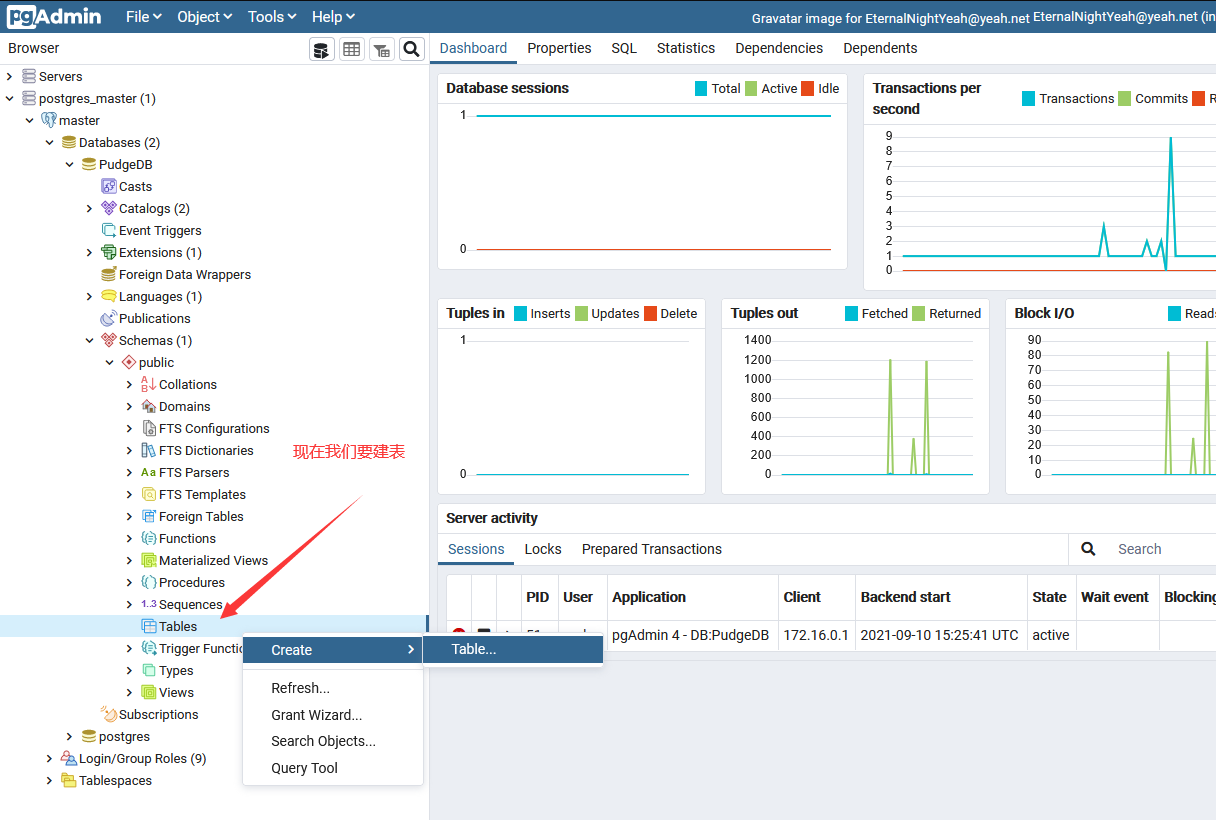Collapse the Databases (2) node
Image resolution: width=1216 pixels, height=820 pixels.
[50, 142]
